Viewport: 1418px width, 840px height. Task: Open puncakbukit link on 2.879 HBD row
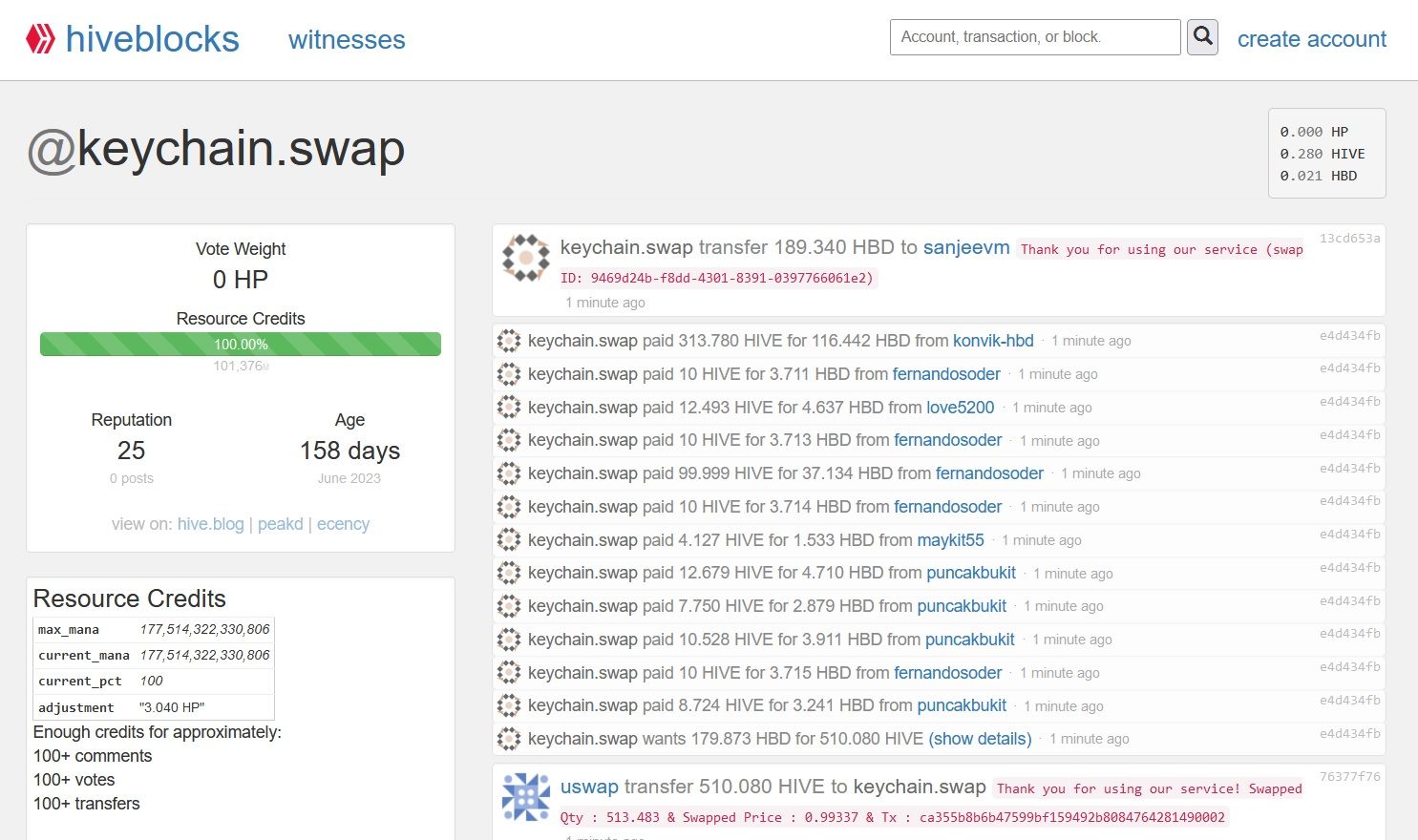point(962,606)
